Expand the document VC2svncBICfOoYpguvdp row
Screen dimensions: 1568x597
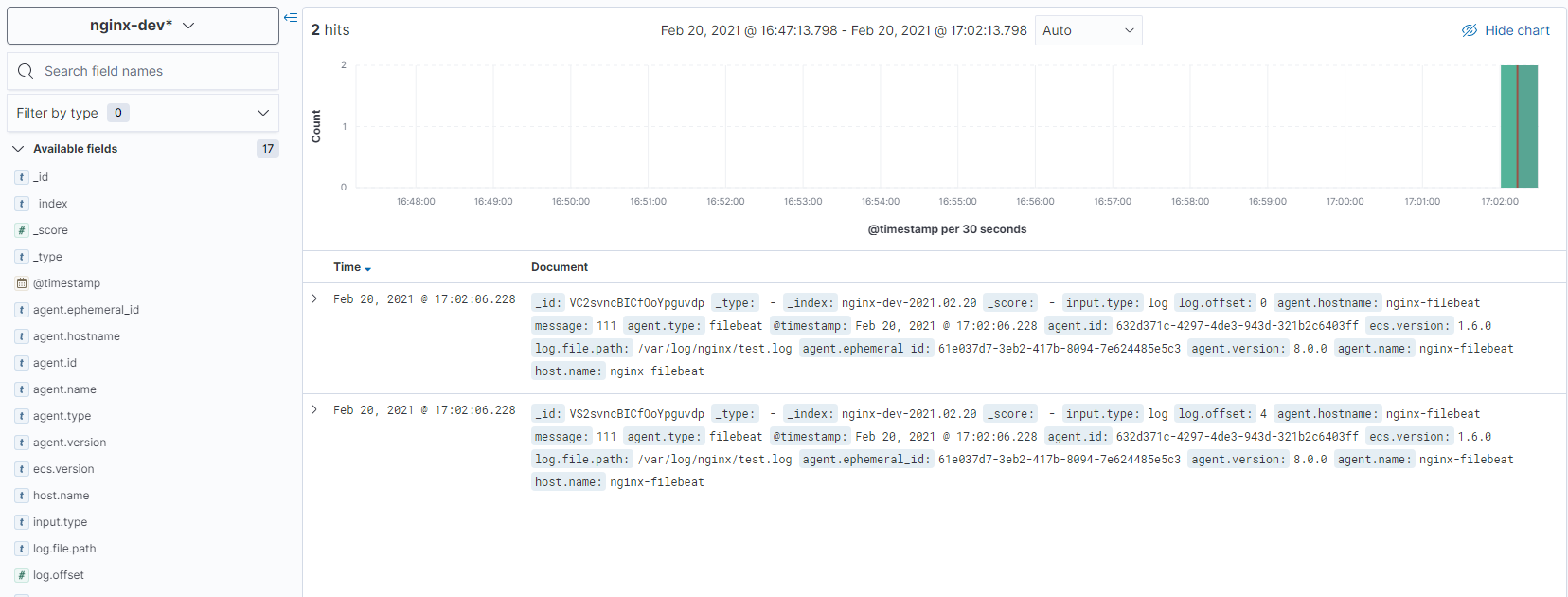pos(314,299)
